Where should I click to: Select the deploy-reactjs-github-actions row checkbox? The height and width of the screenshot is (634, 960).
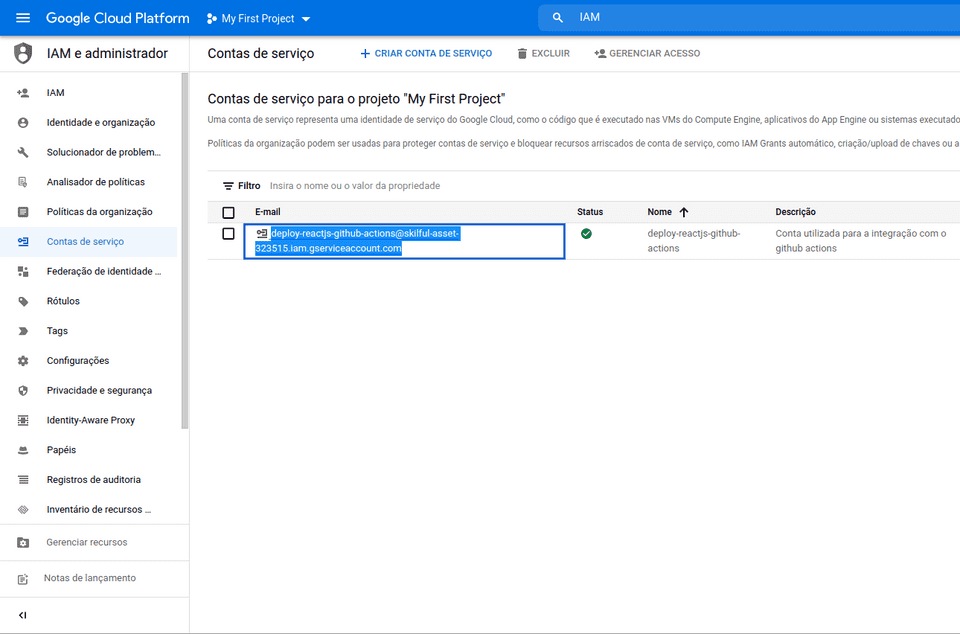(x=228, y=234)
